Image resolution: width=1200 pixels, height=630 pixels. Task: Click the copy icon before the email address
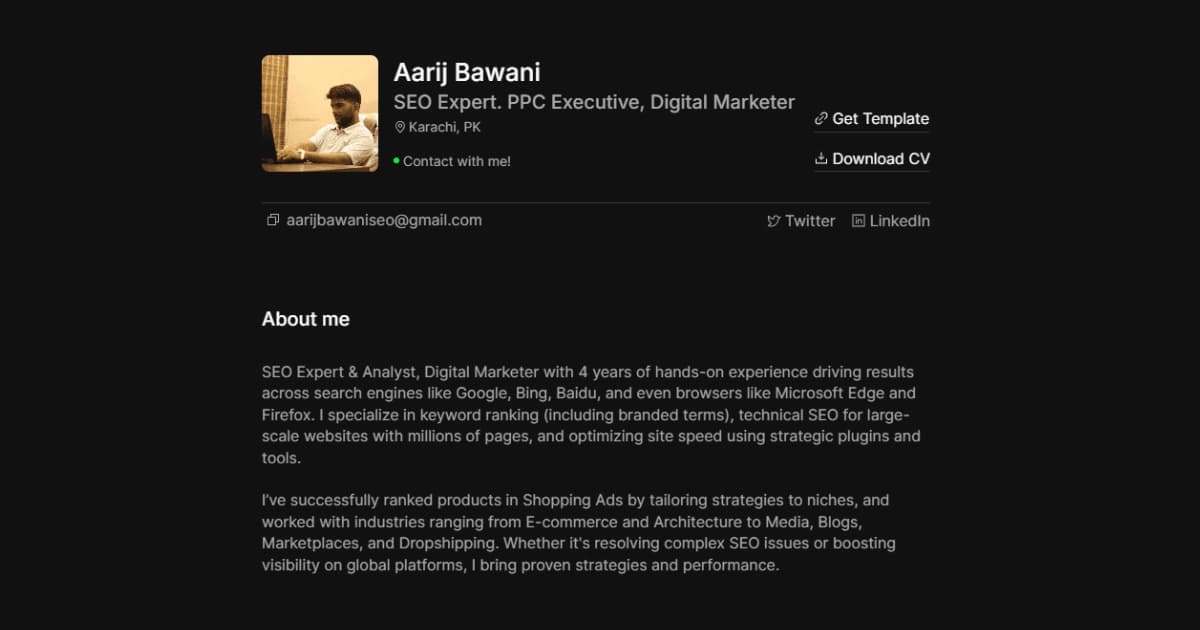click(273, 220)
